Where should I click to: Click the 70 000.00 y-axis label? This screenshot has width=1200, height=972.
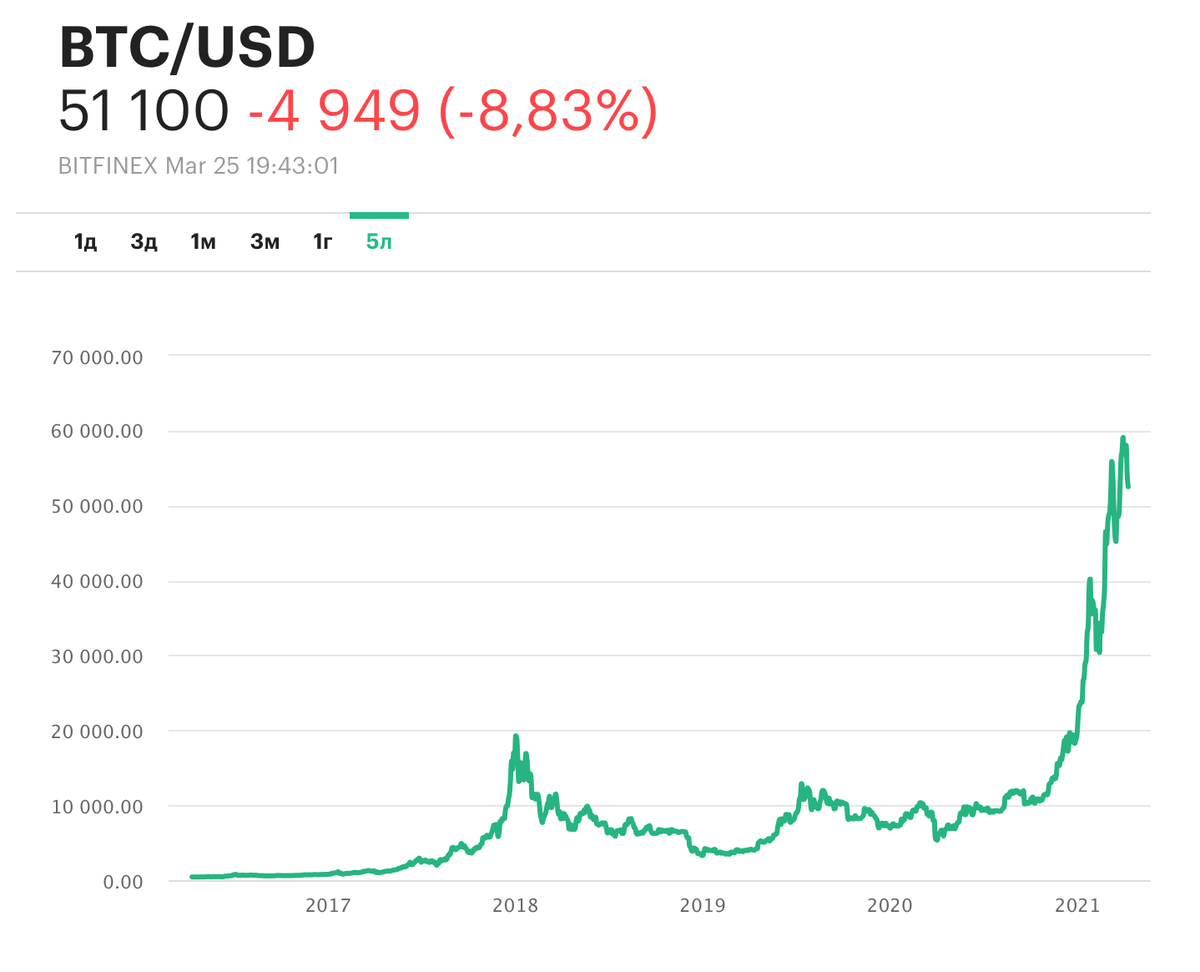point(98,356)
